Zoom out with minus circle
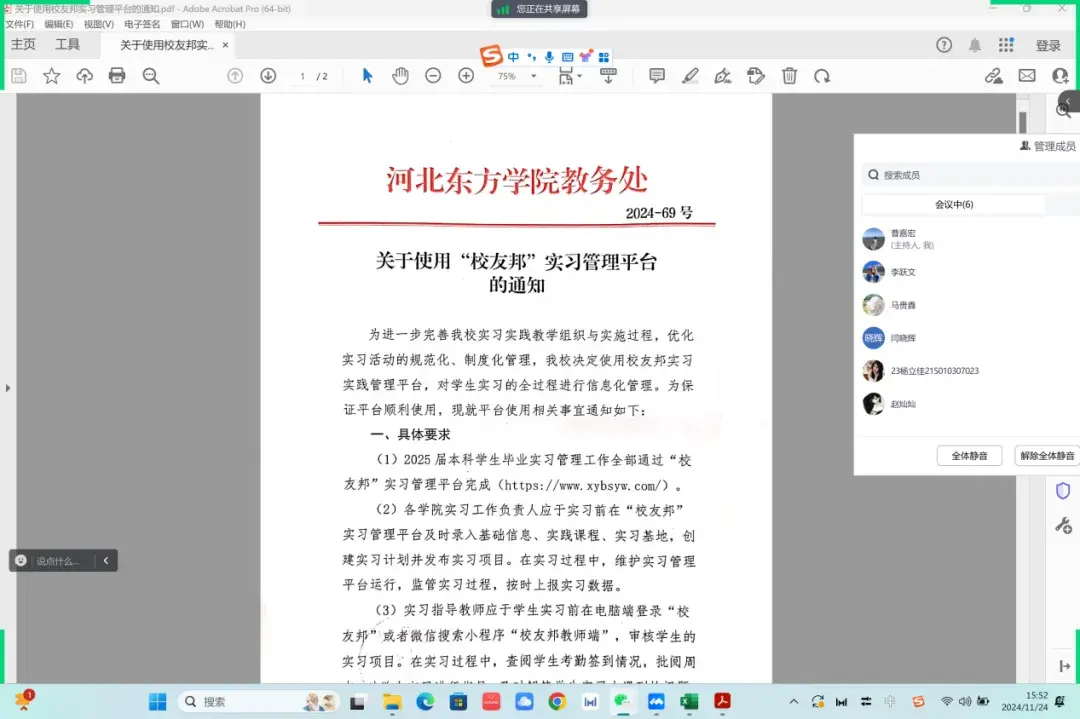Viewport: 1080px width, 719px height. pyautogui.click(x=433, y=76)
